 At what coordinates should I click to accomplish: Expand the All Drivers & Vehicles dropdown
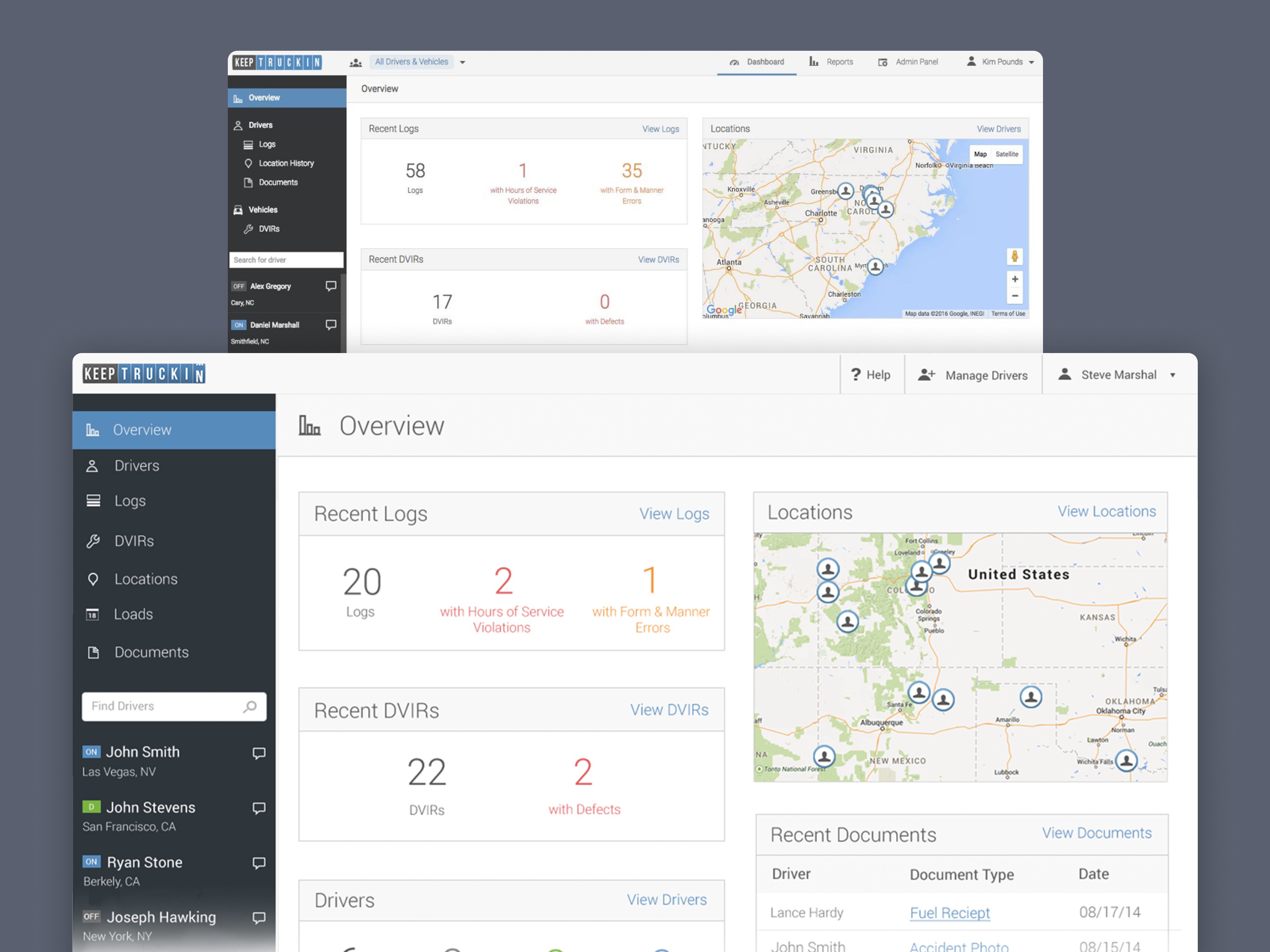tap(463, 61)
